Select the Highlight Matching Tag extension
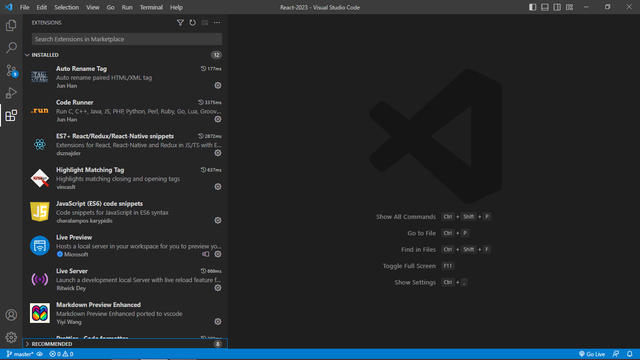The width and height of the screenshot is (640, 360). [90, 170]
